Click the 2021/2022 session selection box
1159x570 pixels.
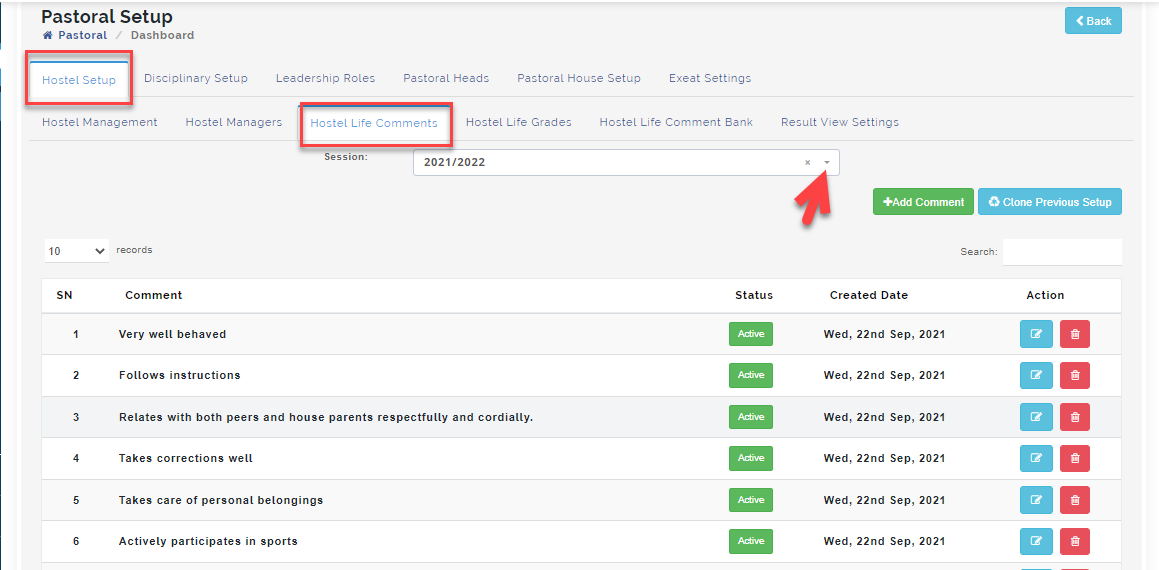click(x=626, y=163)
